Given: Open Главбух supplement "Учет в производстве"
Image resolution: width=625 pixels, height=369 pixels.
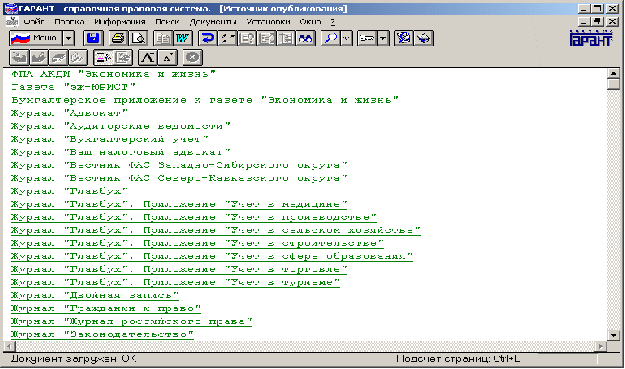Looking at the screenshot, I should (x=194, y=218).
